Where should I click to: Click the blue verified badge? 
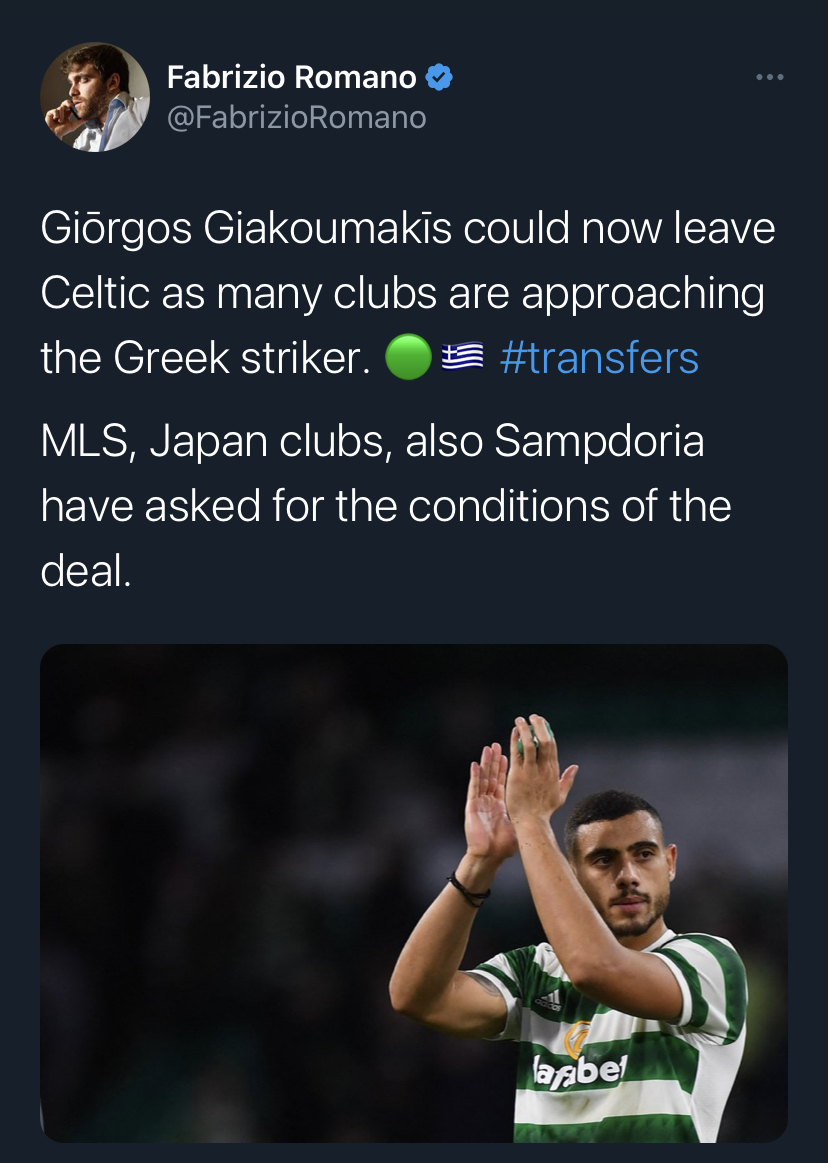(x=438, y=77)
